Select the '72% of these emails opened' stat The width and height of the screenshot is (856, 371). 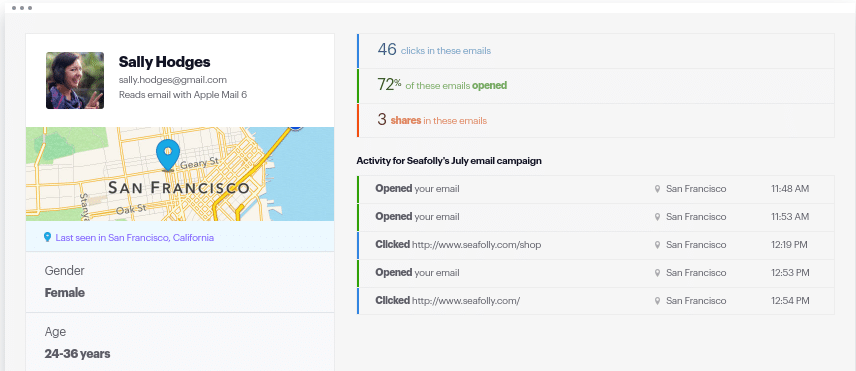coord(596,86)
